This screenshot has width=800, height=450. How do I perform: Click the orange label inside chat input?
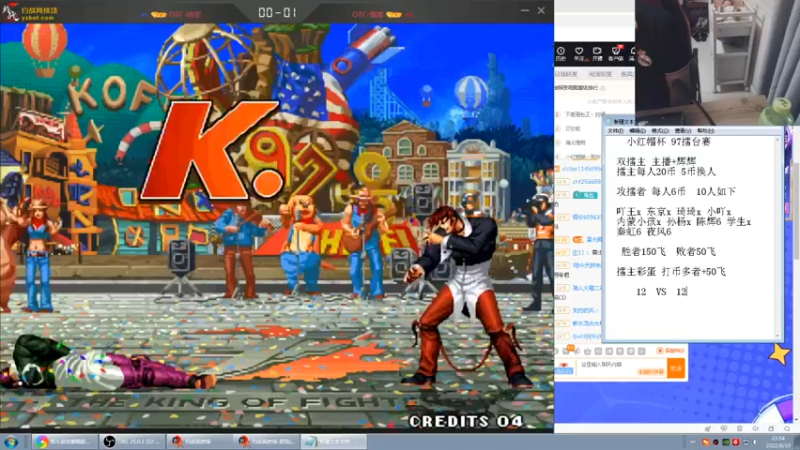coord(652,372)
